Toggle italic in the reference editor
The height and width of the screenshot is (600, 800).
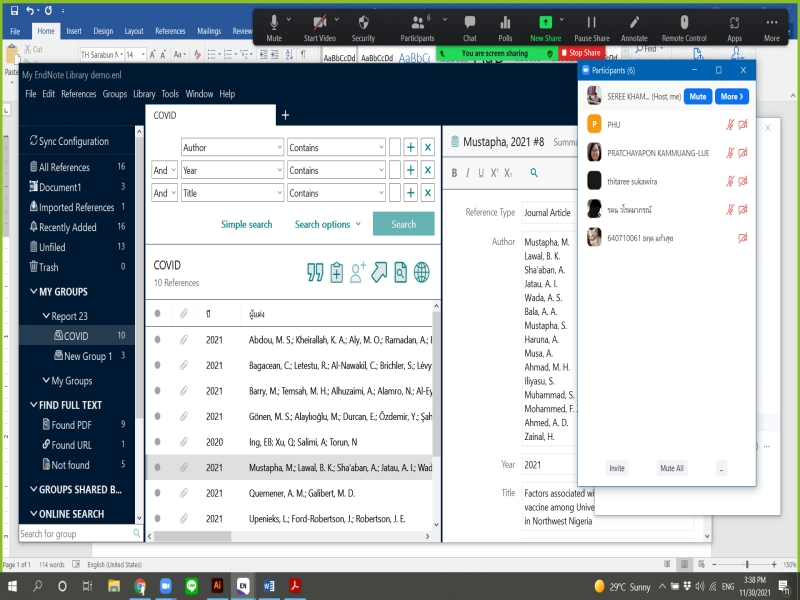pyautogui.click(x=467, y=173)
